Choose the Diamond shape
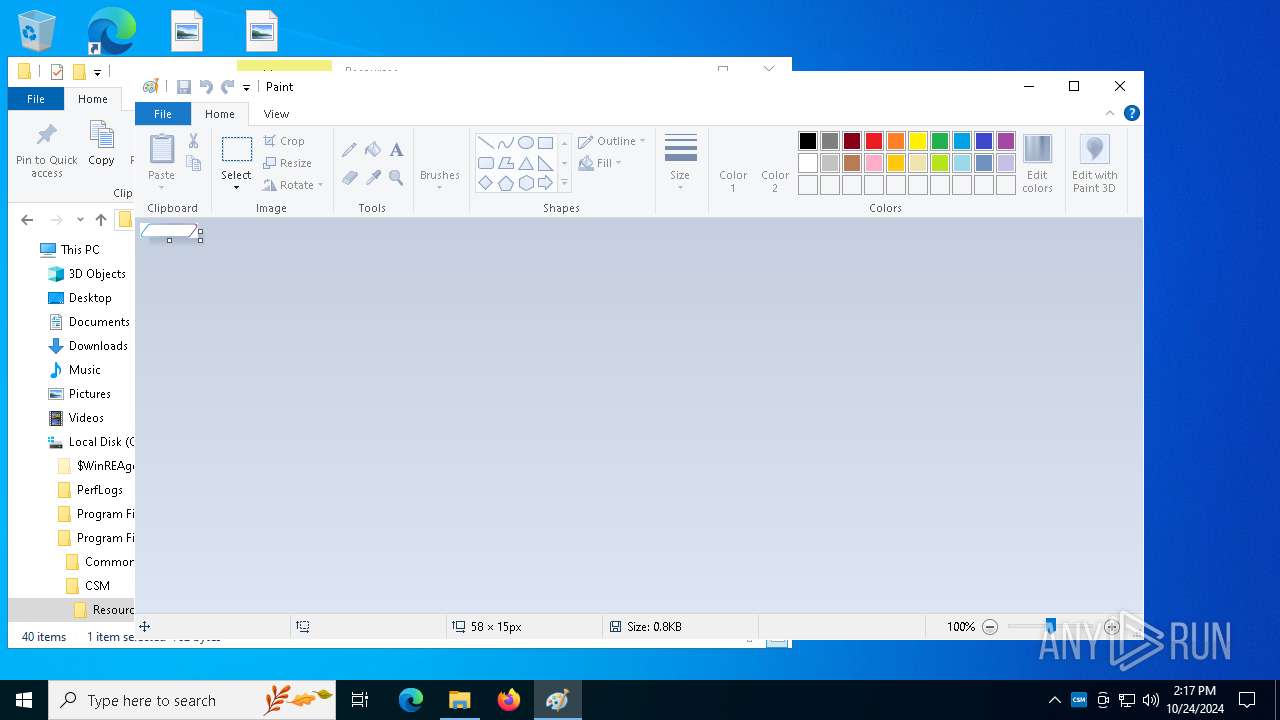 tap(486, 183)
